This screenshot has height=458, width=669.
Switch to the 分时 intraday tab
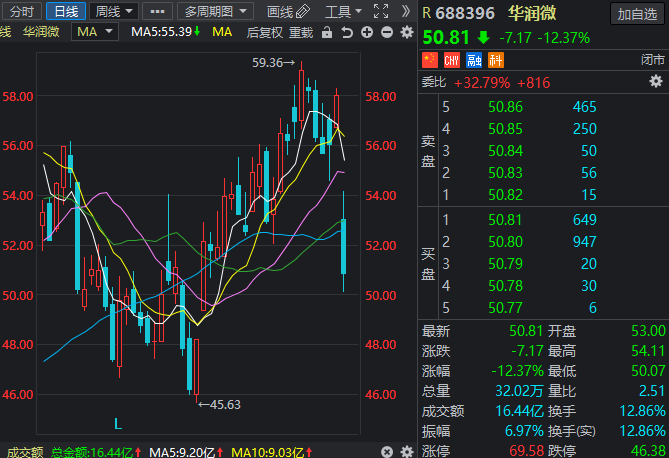[21, 12]
